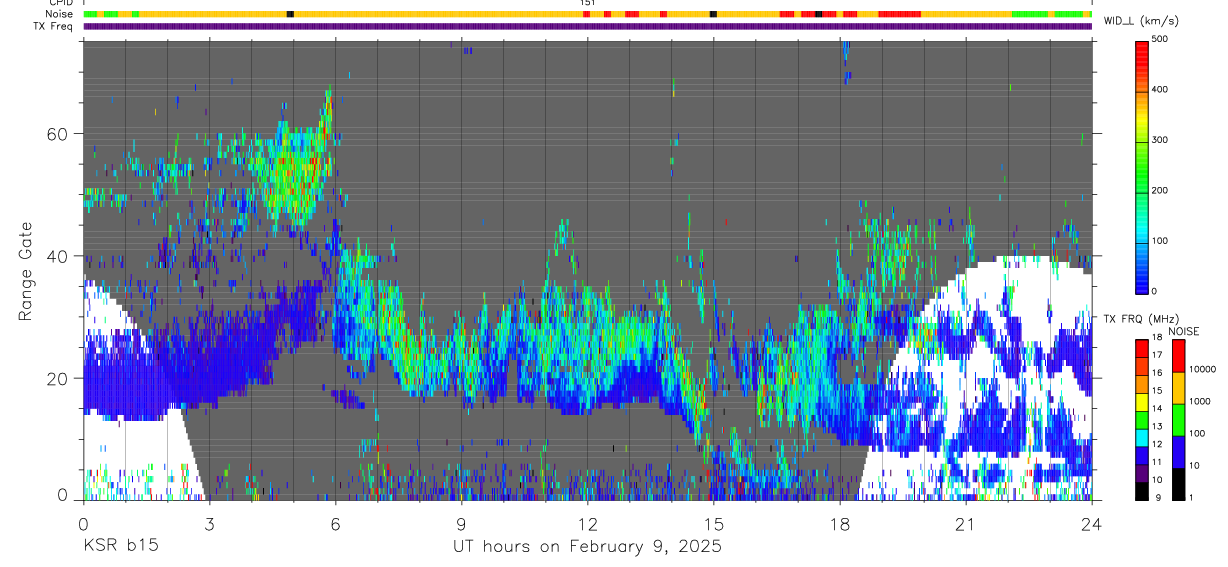This screenshot has width=1228, height=567.
Task: Click the TX FRQ (MHz) legend color scale
Action: pos(1141,419)
